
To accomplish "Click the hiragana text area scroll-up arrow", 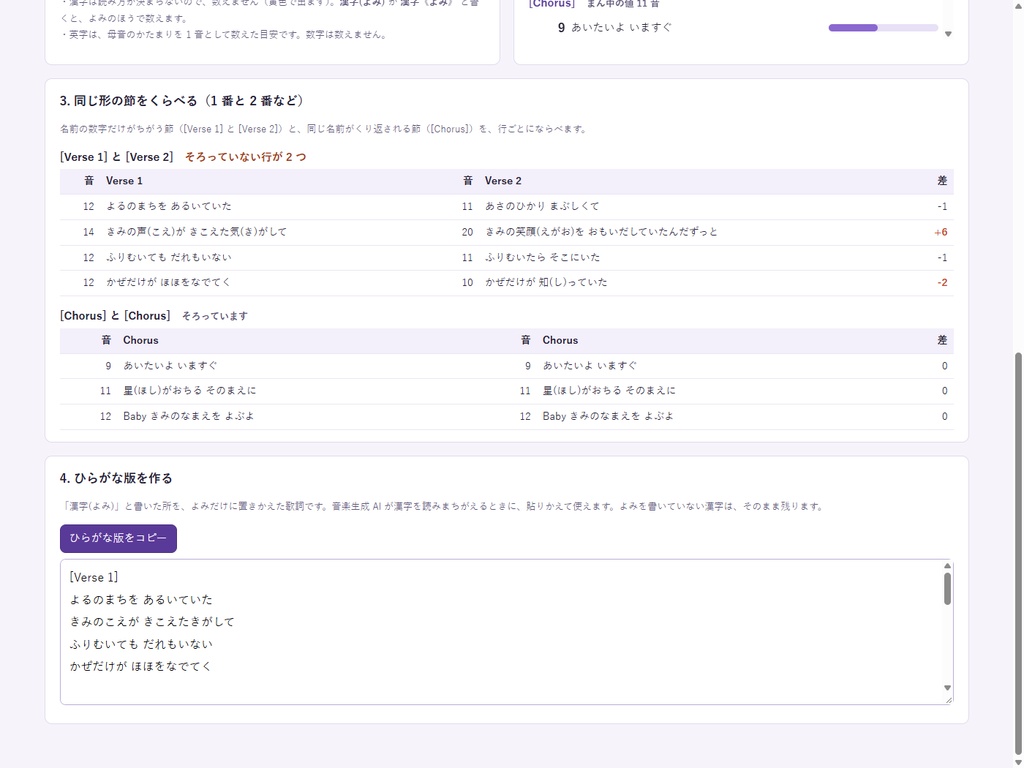I will tap(947, 566).
